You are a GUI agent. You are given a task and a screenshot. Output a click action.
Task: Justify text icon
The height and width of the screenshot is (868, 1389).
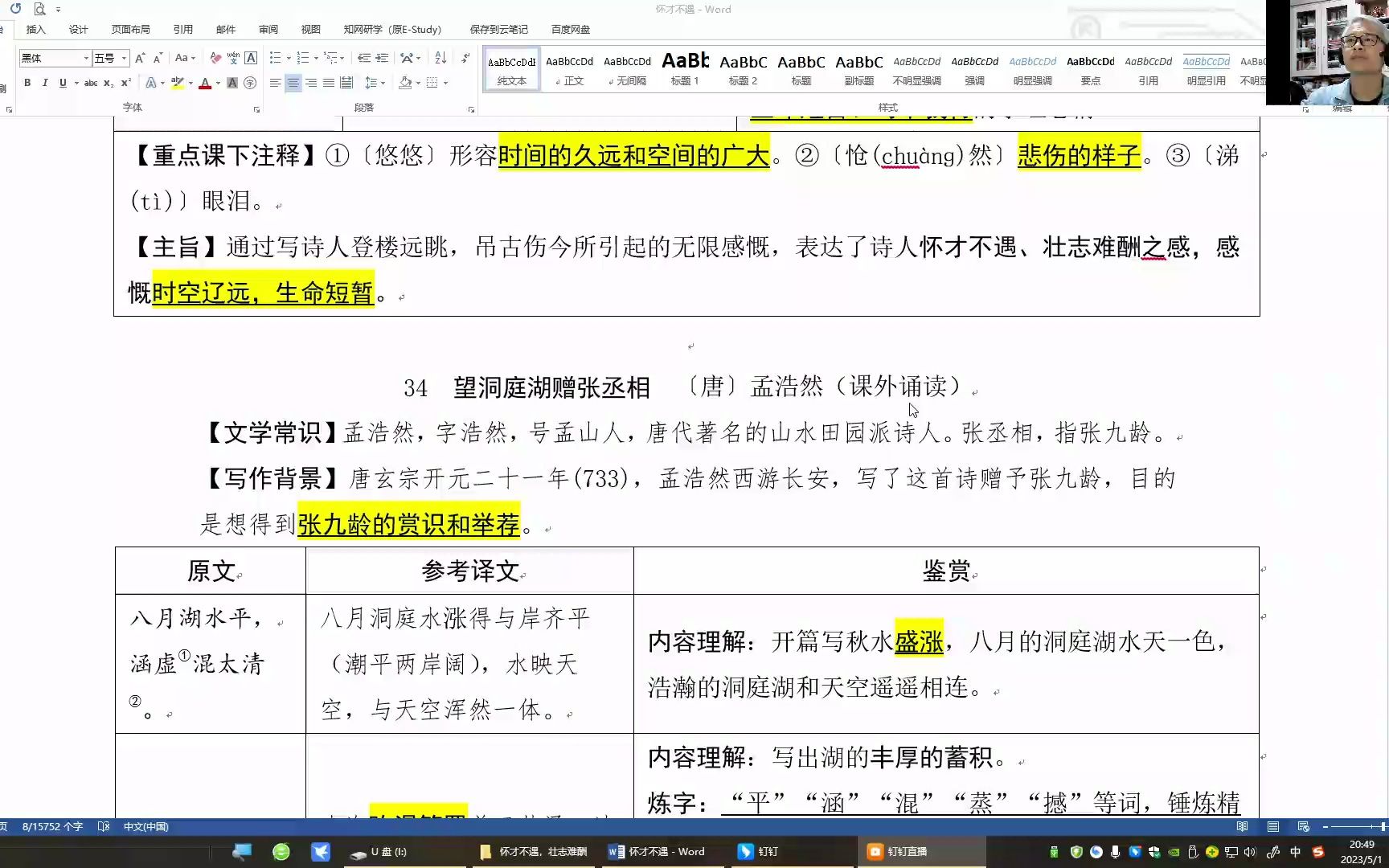(328, 83)
